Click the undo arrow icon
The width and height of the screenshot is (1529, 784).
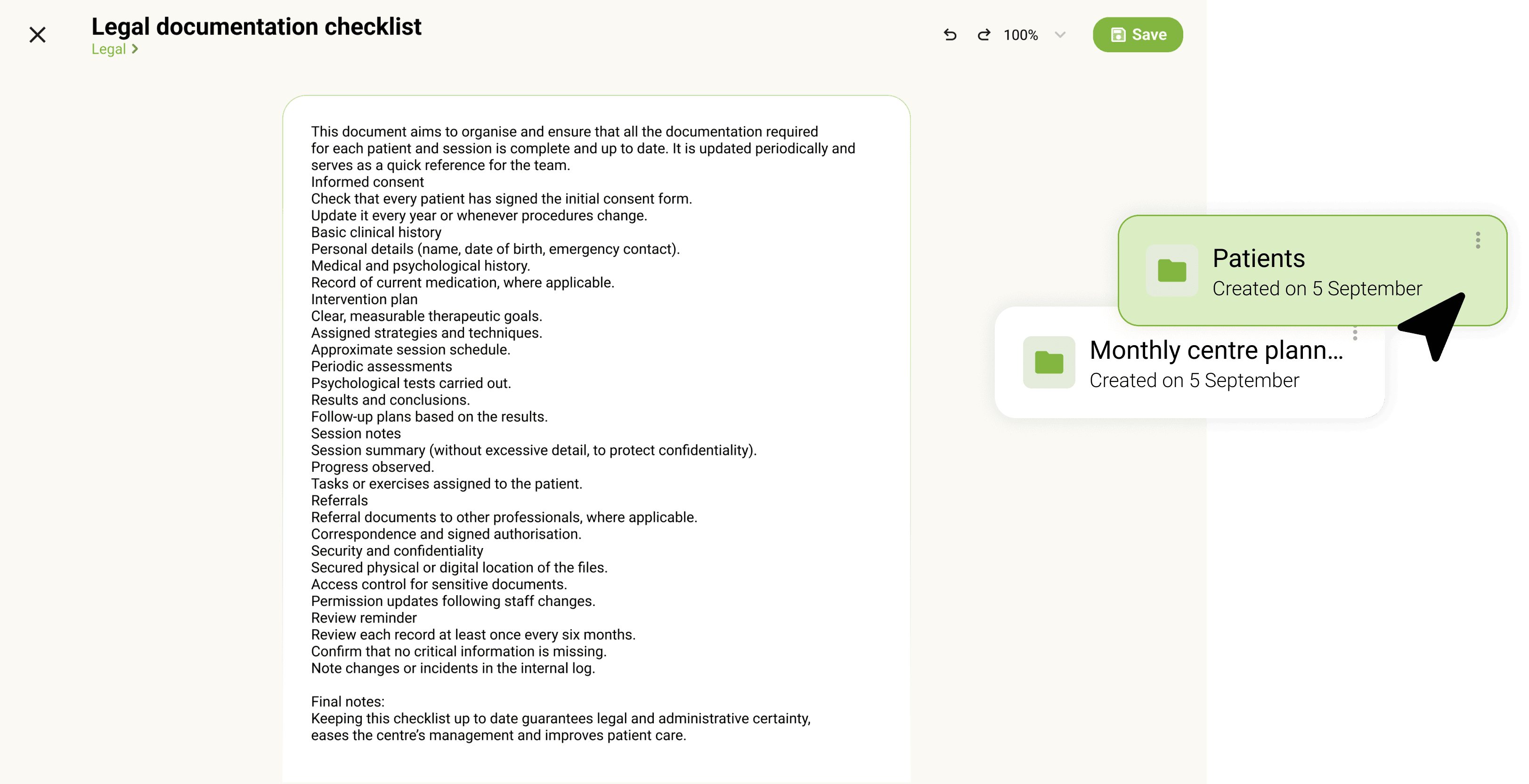pyautogui.click(x=950, y=35)
